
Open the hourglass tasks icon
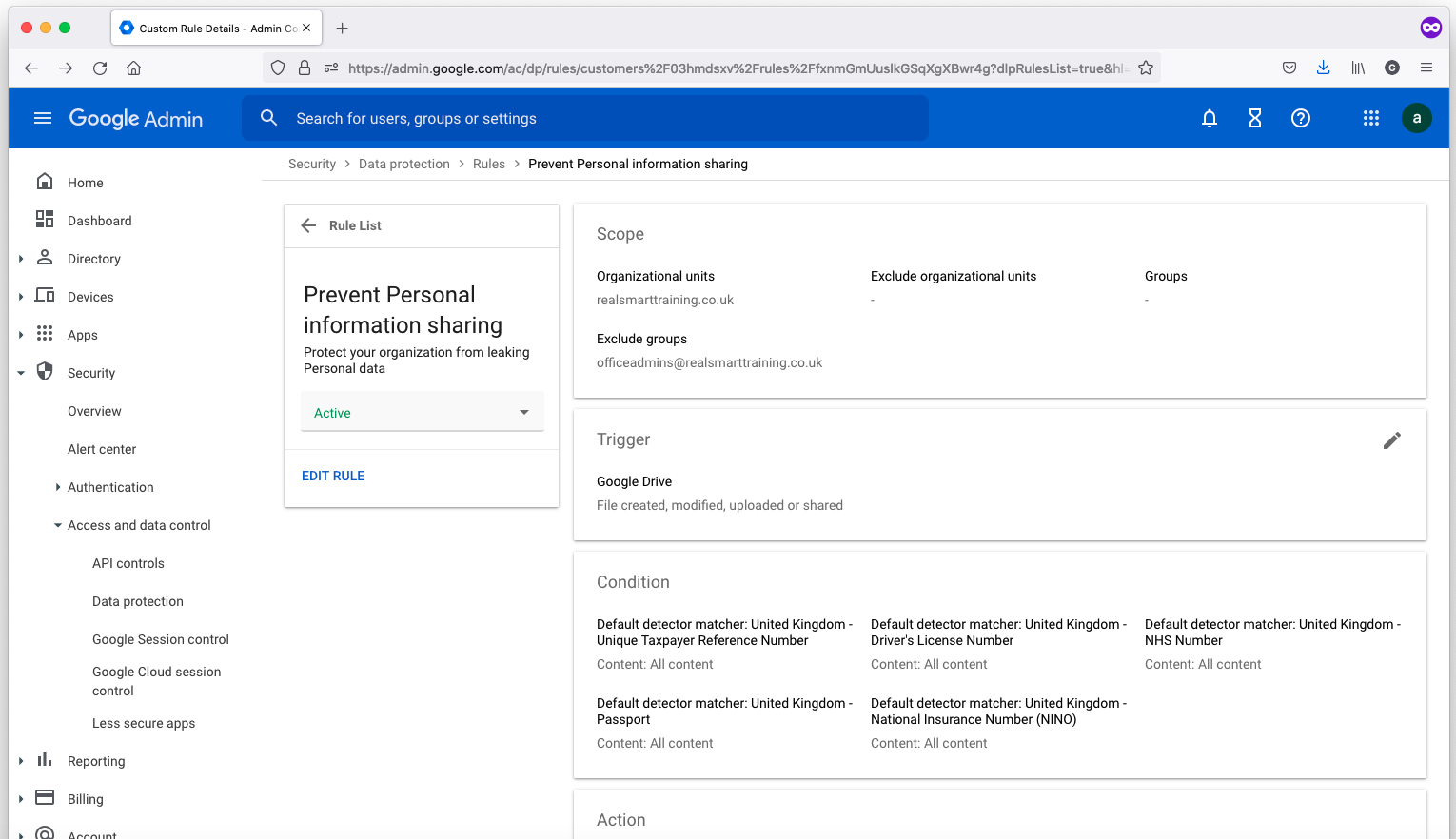coord(1254,118)
